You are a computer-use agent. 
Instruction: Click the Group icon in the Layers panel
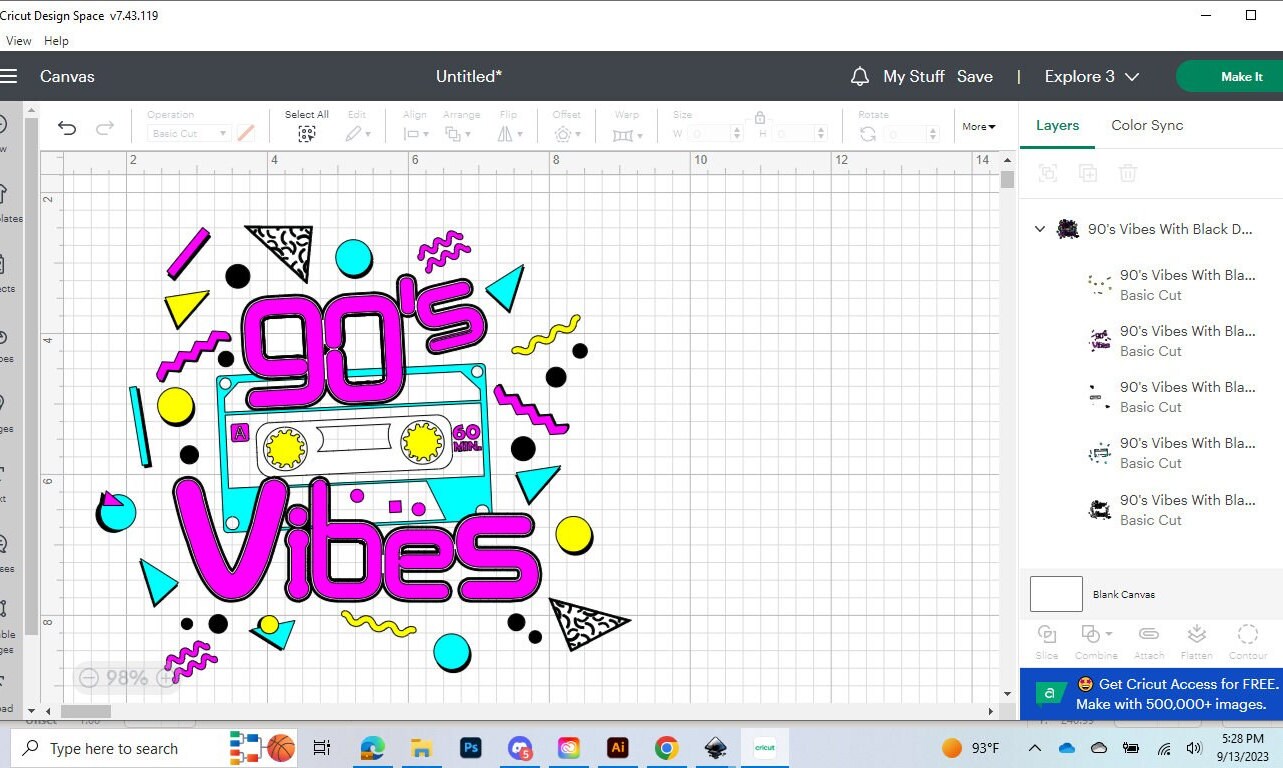point(1047,173)
